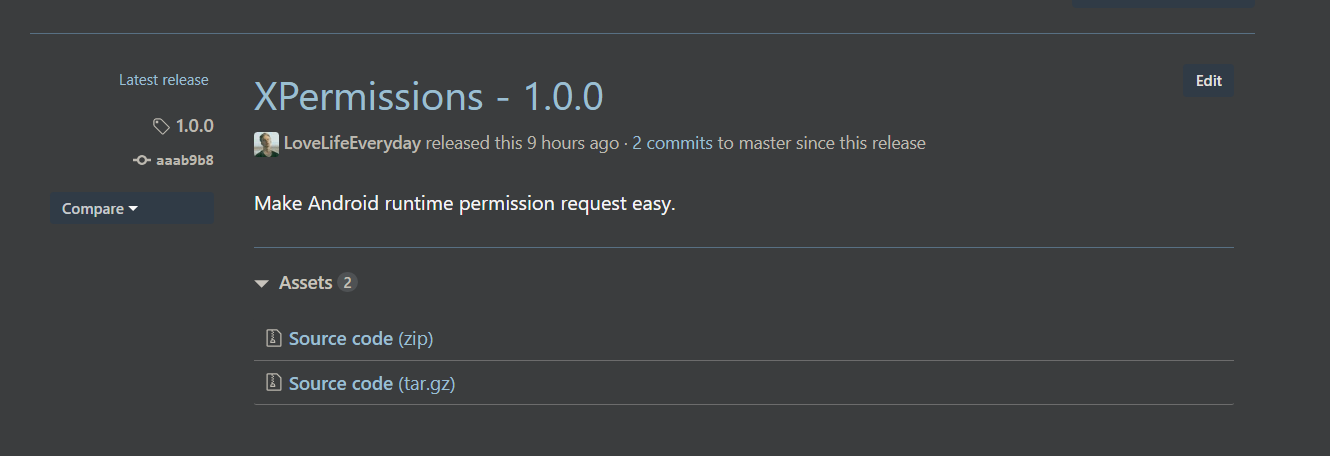The image size is (1330, 456).
Task: Click the commit icon beside aaab9b8
Action: click(142, 160)
